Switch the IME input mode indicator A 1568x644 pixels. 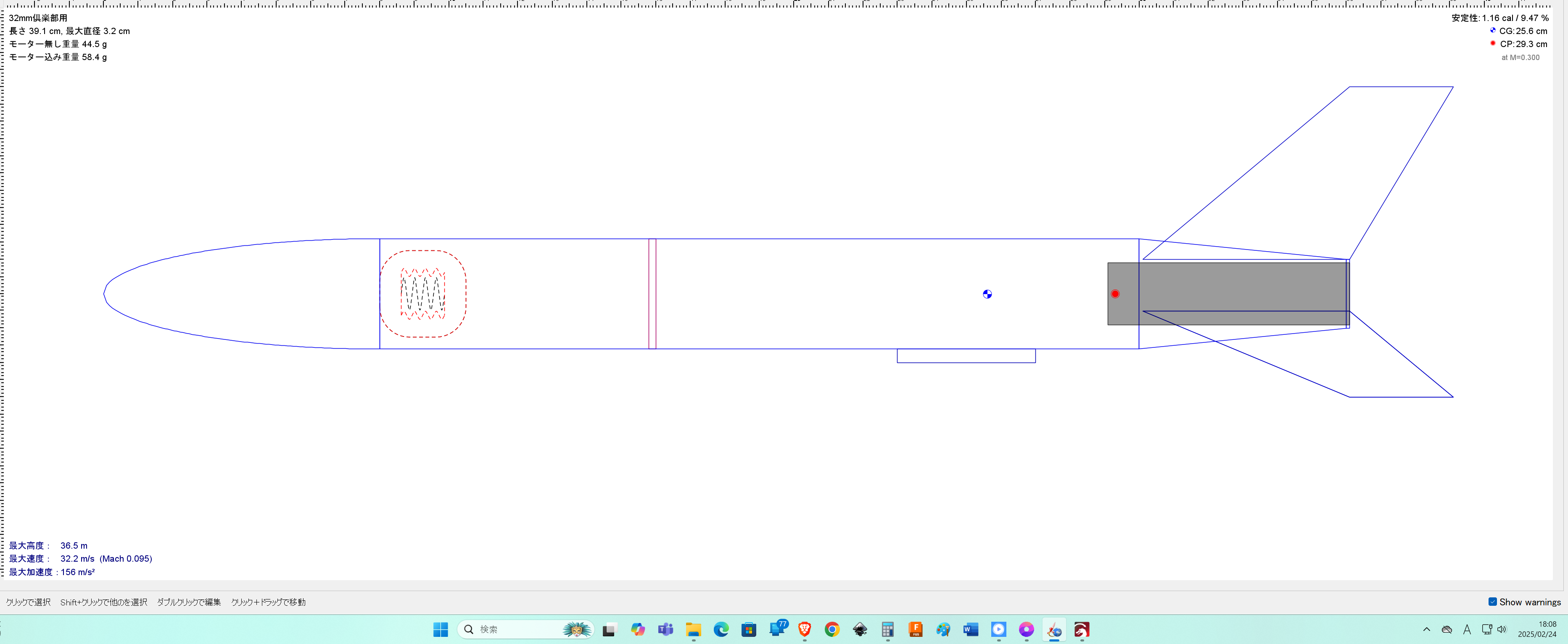(x=1467, y=629)
